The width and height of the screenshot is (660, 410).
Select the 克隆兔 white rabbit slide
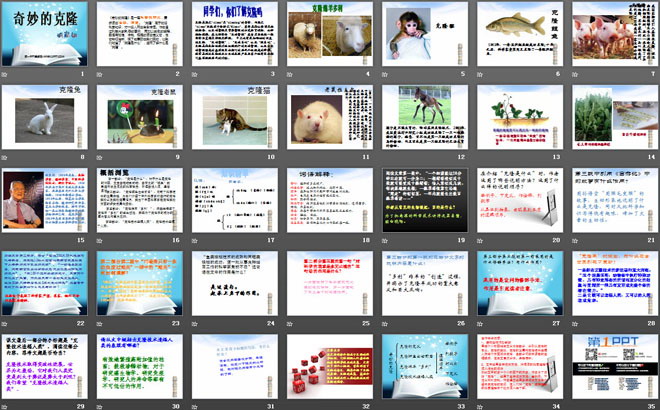click(45, 117)
